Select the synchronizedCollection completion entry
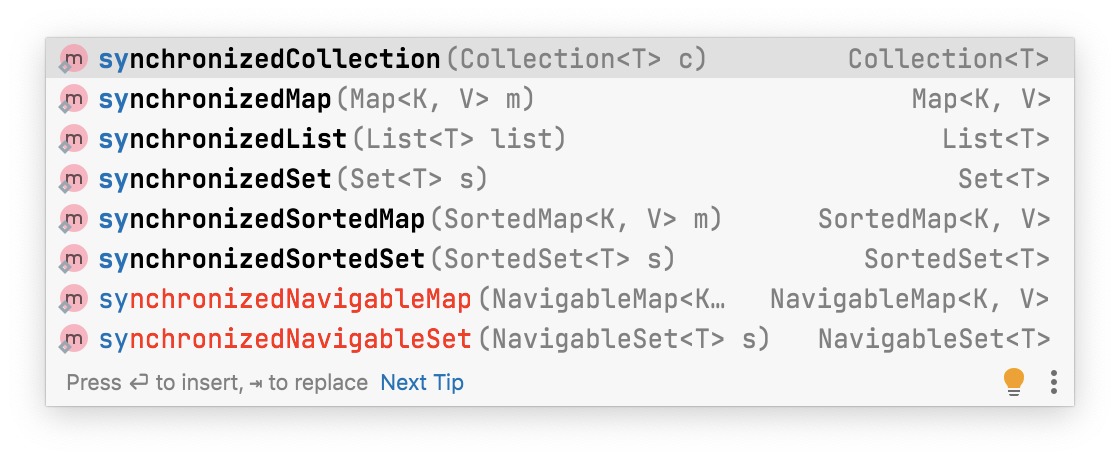 (560, 59)
